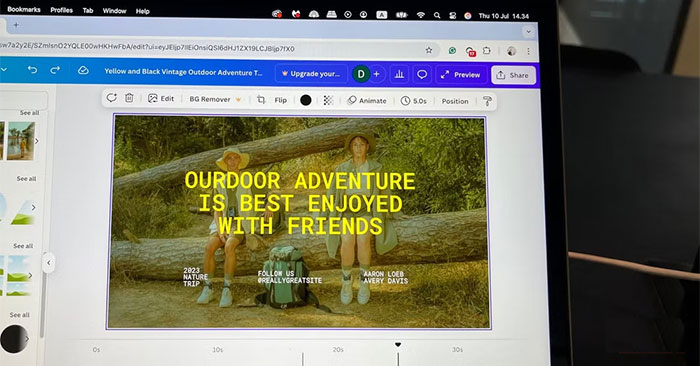The image size is (700, 366).
Task: Open the Profiles menu
Action: [x=61, y=10]
